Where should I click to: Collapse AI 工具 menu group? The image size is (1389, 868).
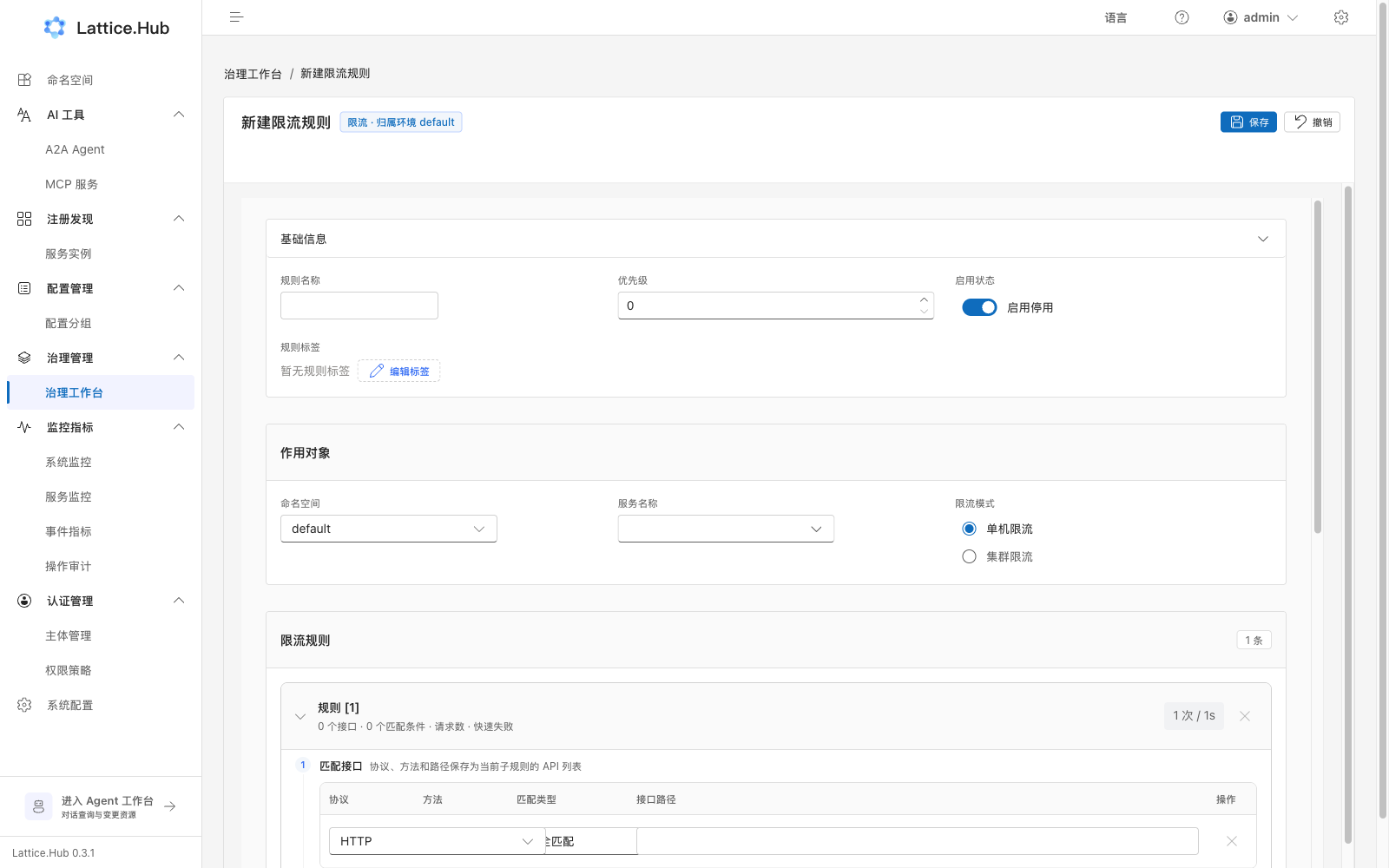[x=179, y=115]
